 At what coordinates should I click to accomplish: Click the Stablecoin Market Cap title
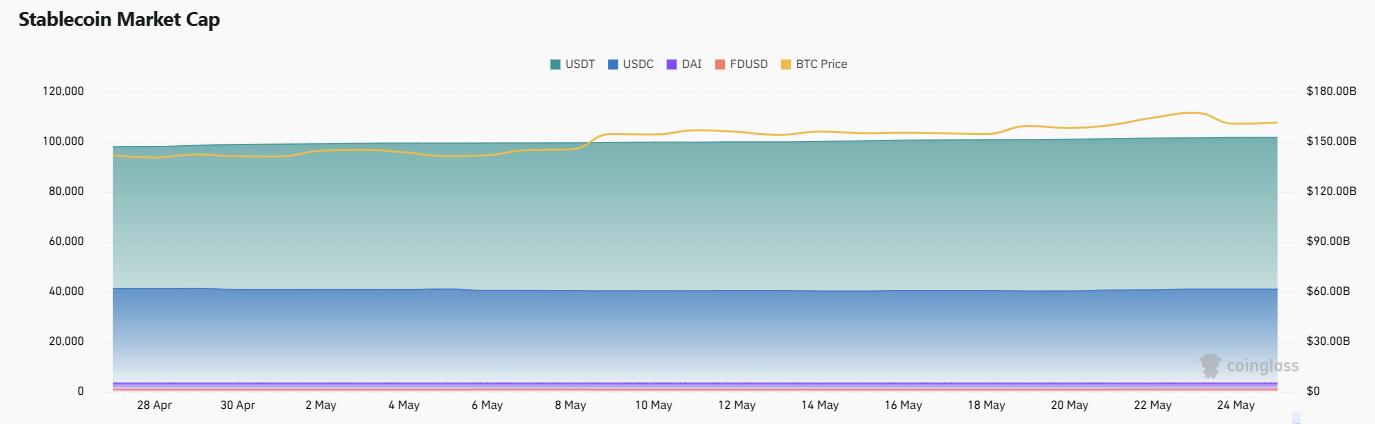(119, 21)
